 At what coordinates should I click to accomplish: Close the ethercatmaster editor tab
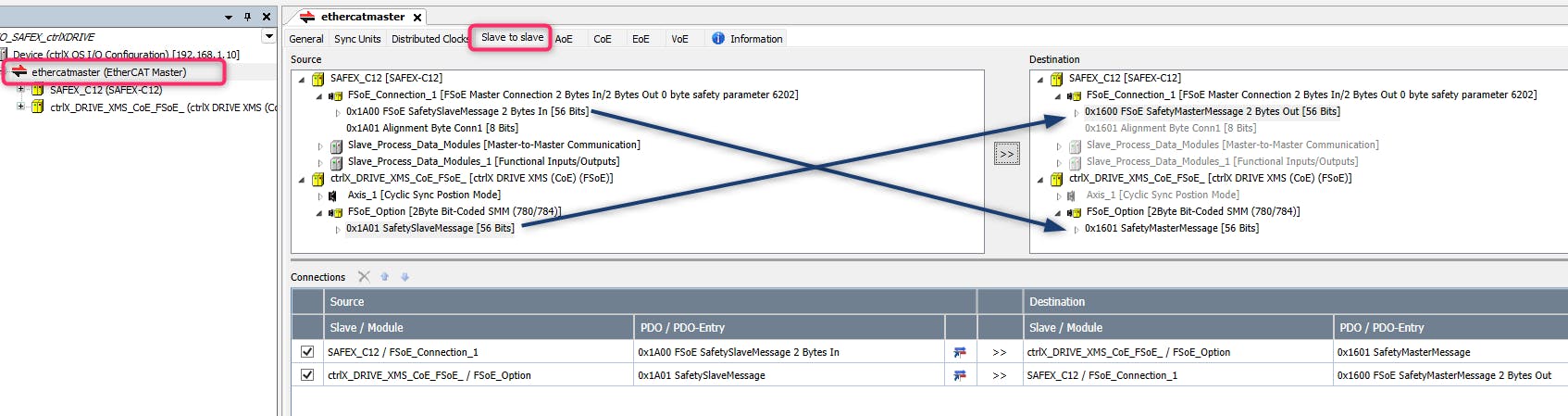417,17
